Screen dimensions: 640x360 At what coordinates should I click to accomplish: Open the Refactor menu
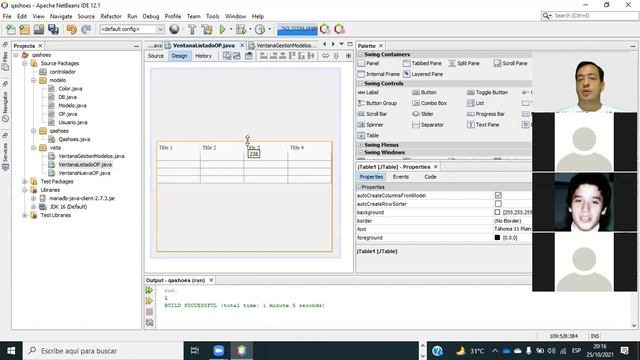[x=111, y=16]
